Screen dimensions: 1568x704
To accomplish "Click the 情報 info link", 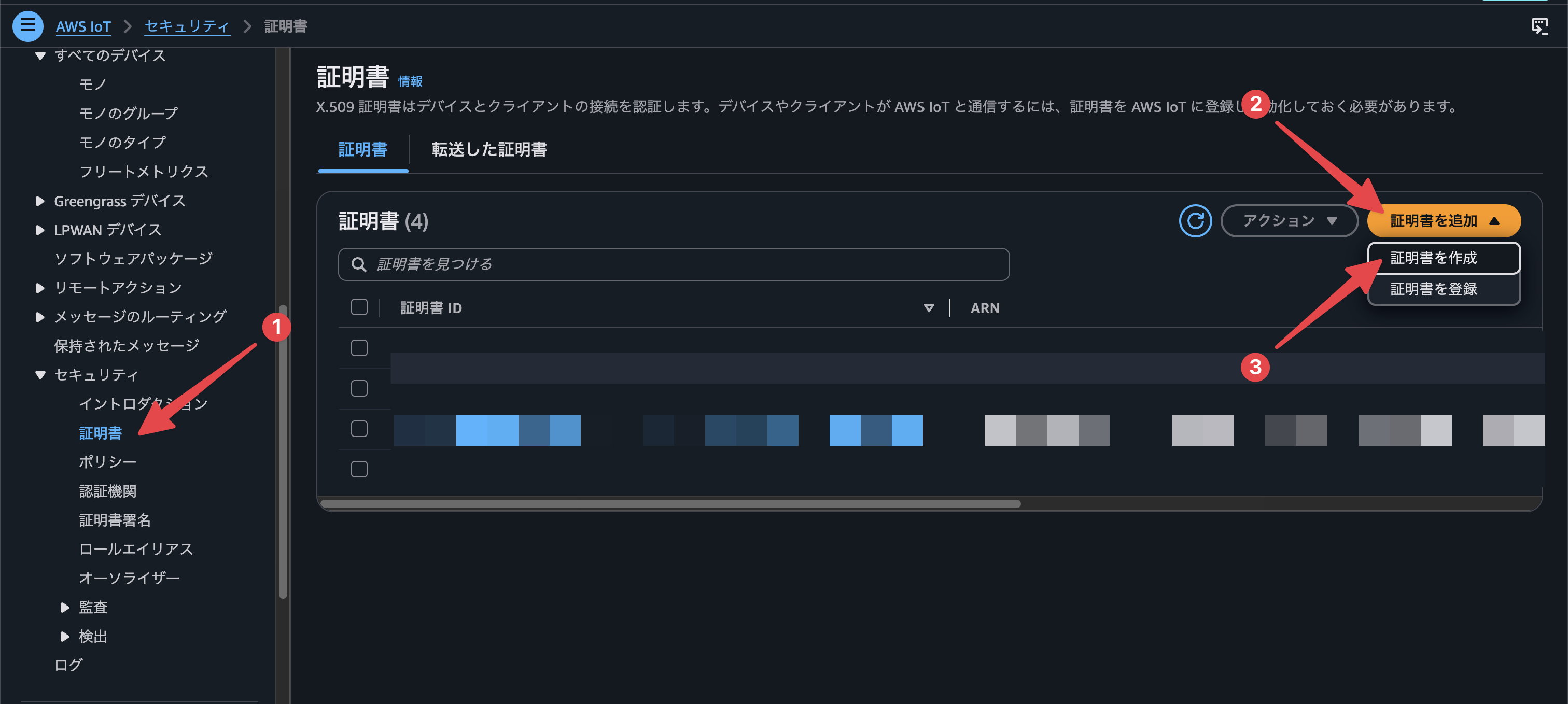I will [x=410, y=81].
